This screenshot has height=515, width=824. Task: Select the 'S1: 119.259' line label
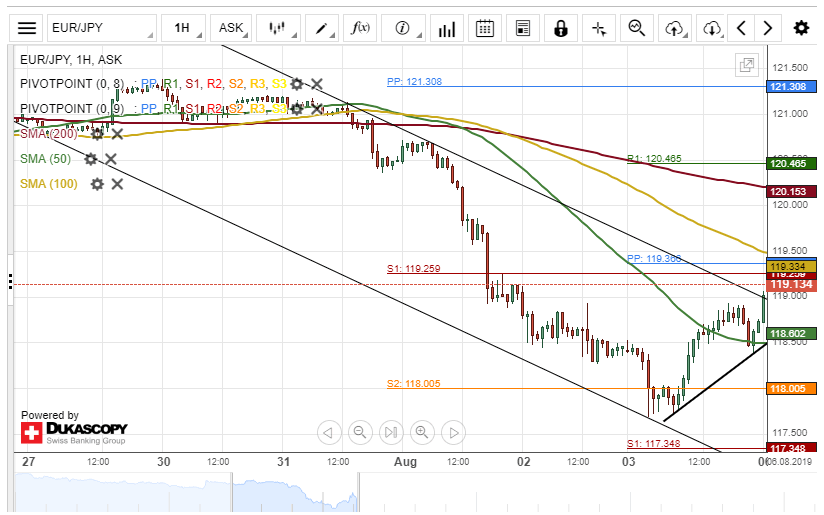[414, 269]
